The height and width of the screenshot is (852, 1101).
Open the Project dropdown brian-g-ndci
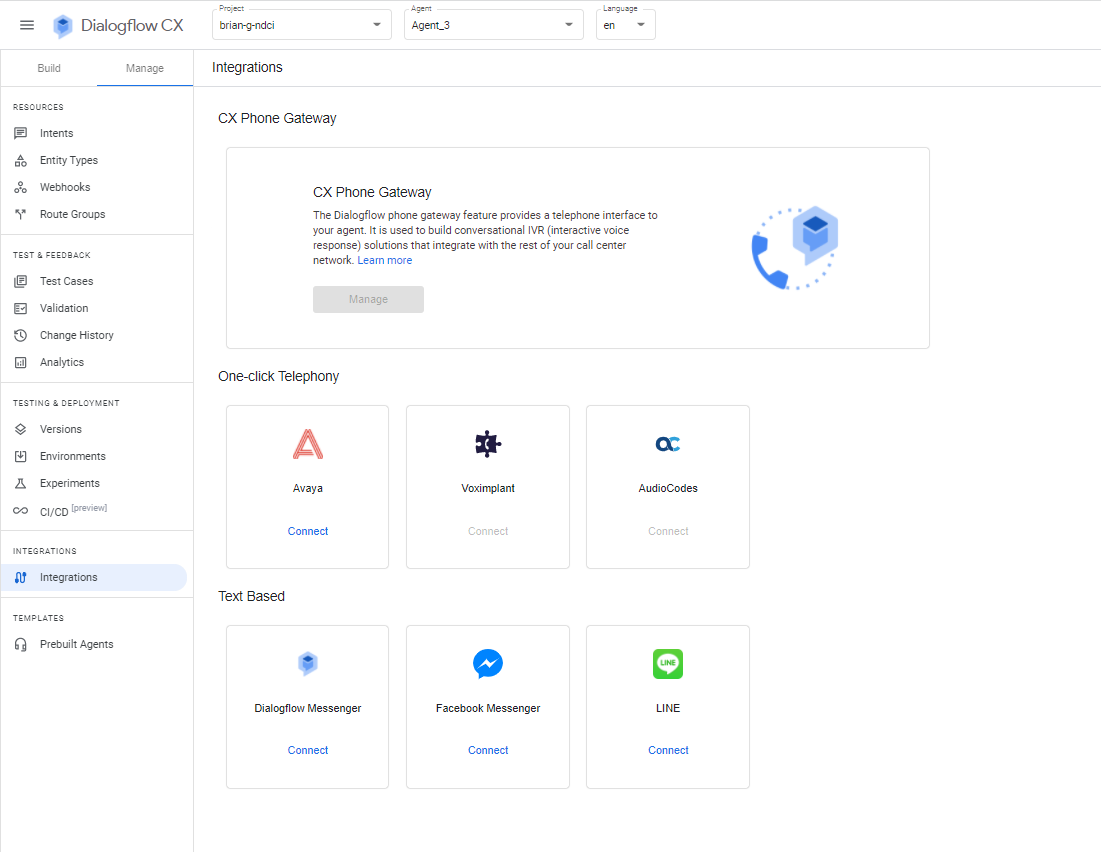point(302,25)
